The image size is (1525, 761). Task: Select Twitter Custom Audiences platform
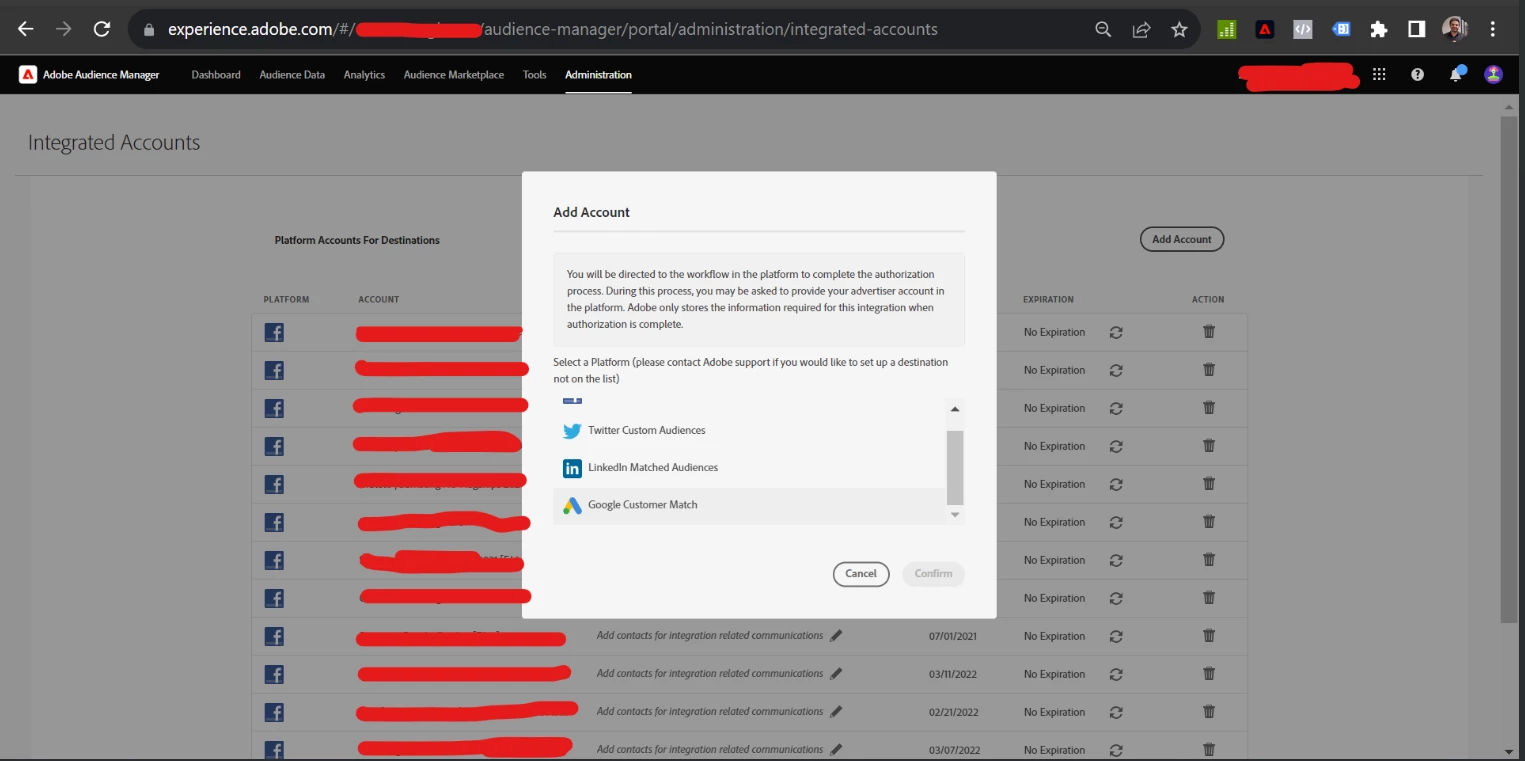point(749,431)
